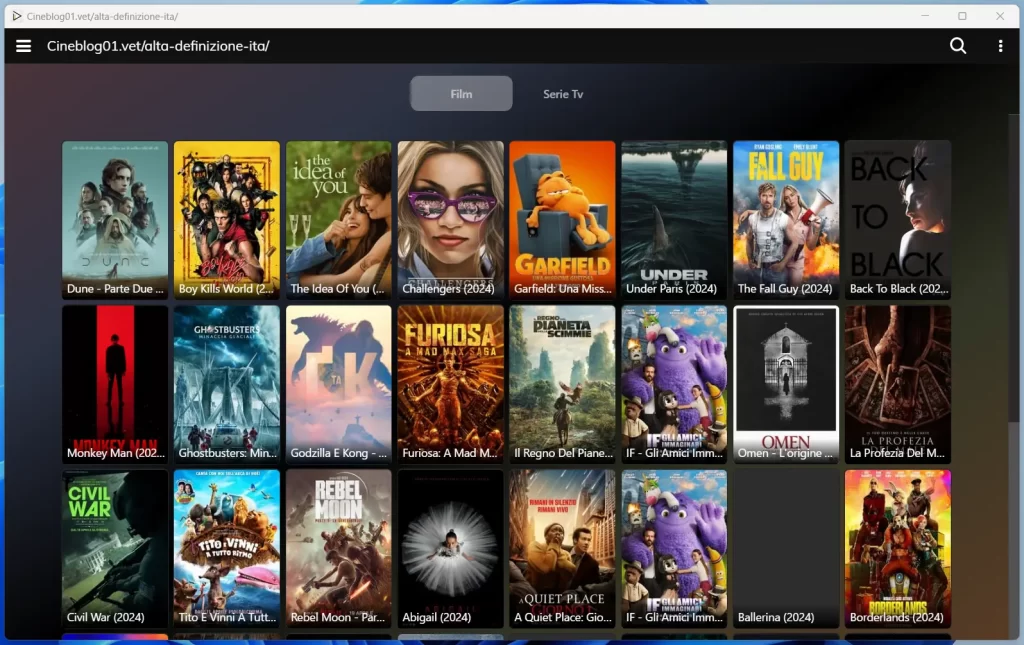Open A Quiet Place poster
The height and width of the screenshot is (645, 1024).
click(562, 549)
